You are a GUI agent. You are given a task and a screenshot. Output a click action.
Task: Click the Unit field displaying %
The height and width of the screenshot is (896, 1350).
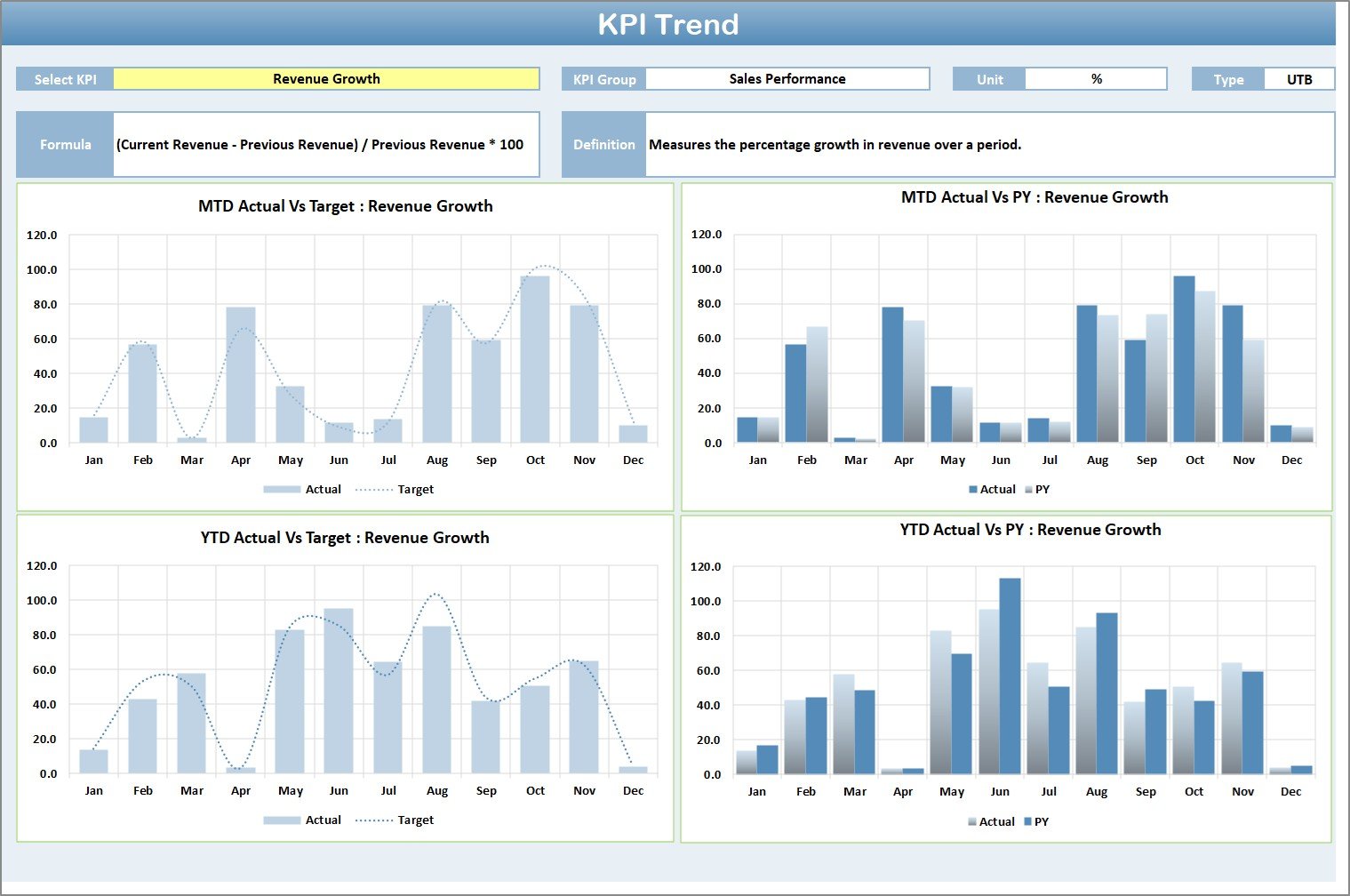point(1096,78)
